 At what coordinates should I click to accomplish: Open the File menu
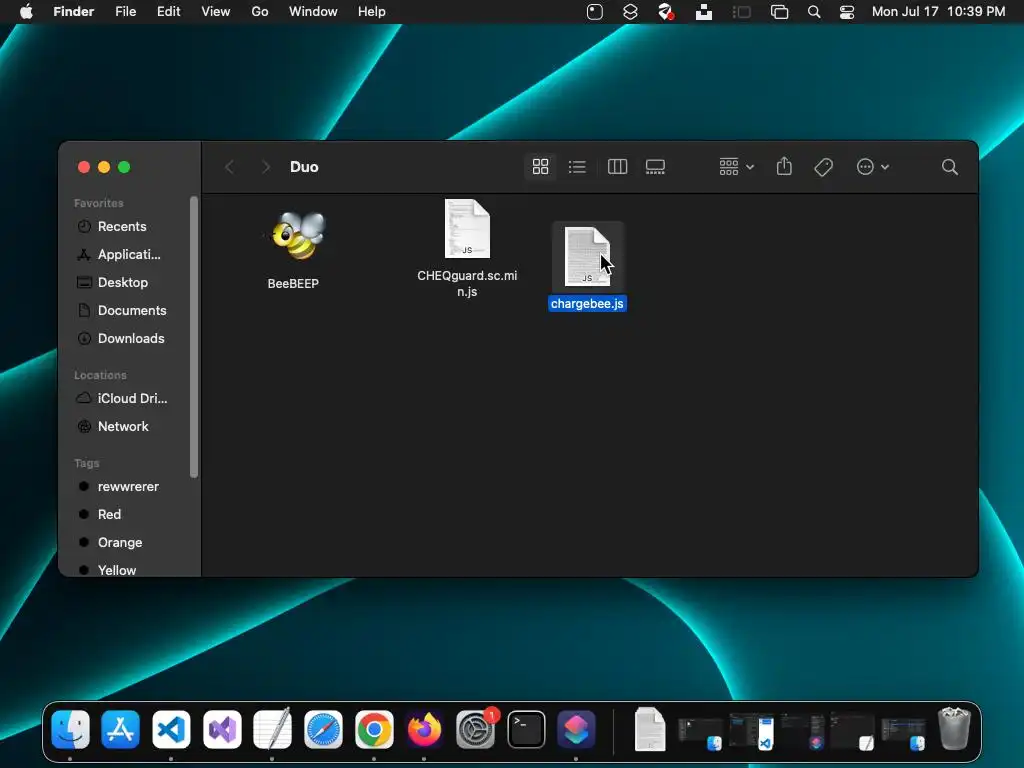pyautogui.click(x=125, y=12)
